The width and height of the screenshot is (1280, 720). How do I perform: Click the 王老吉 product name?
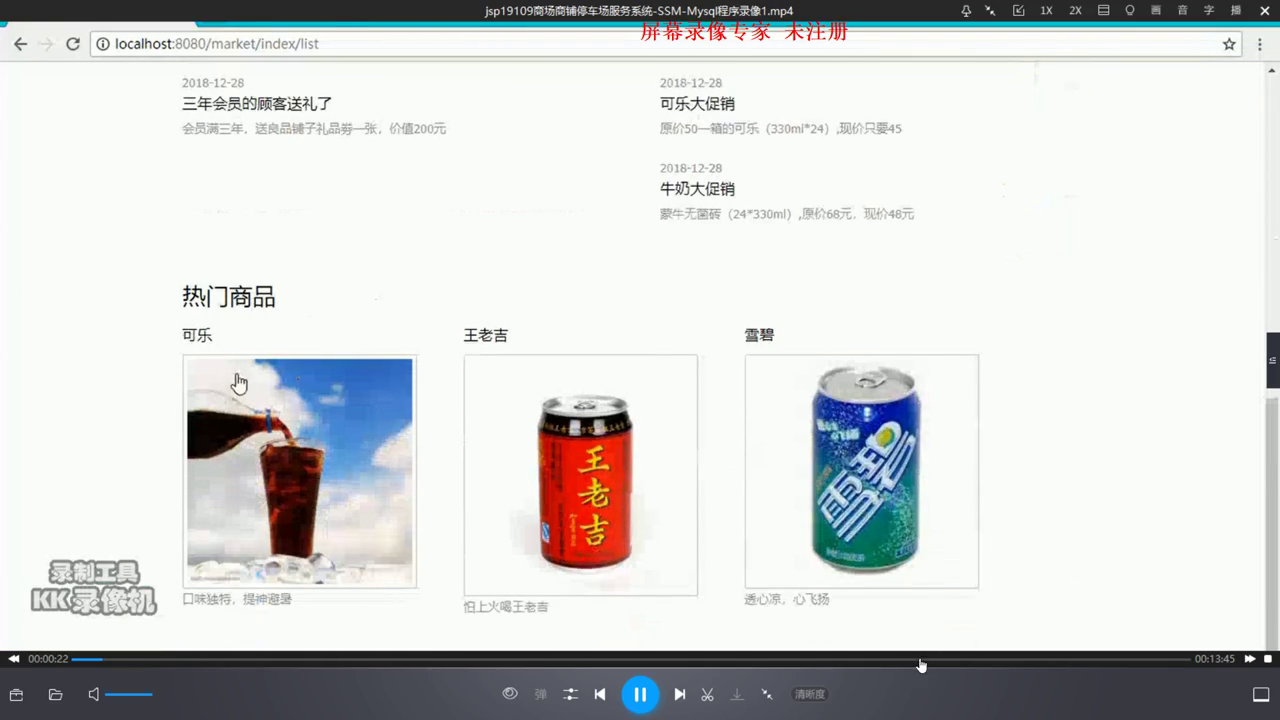coord(486,335)
